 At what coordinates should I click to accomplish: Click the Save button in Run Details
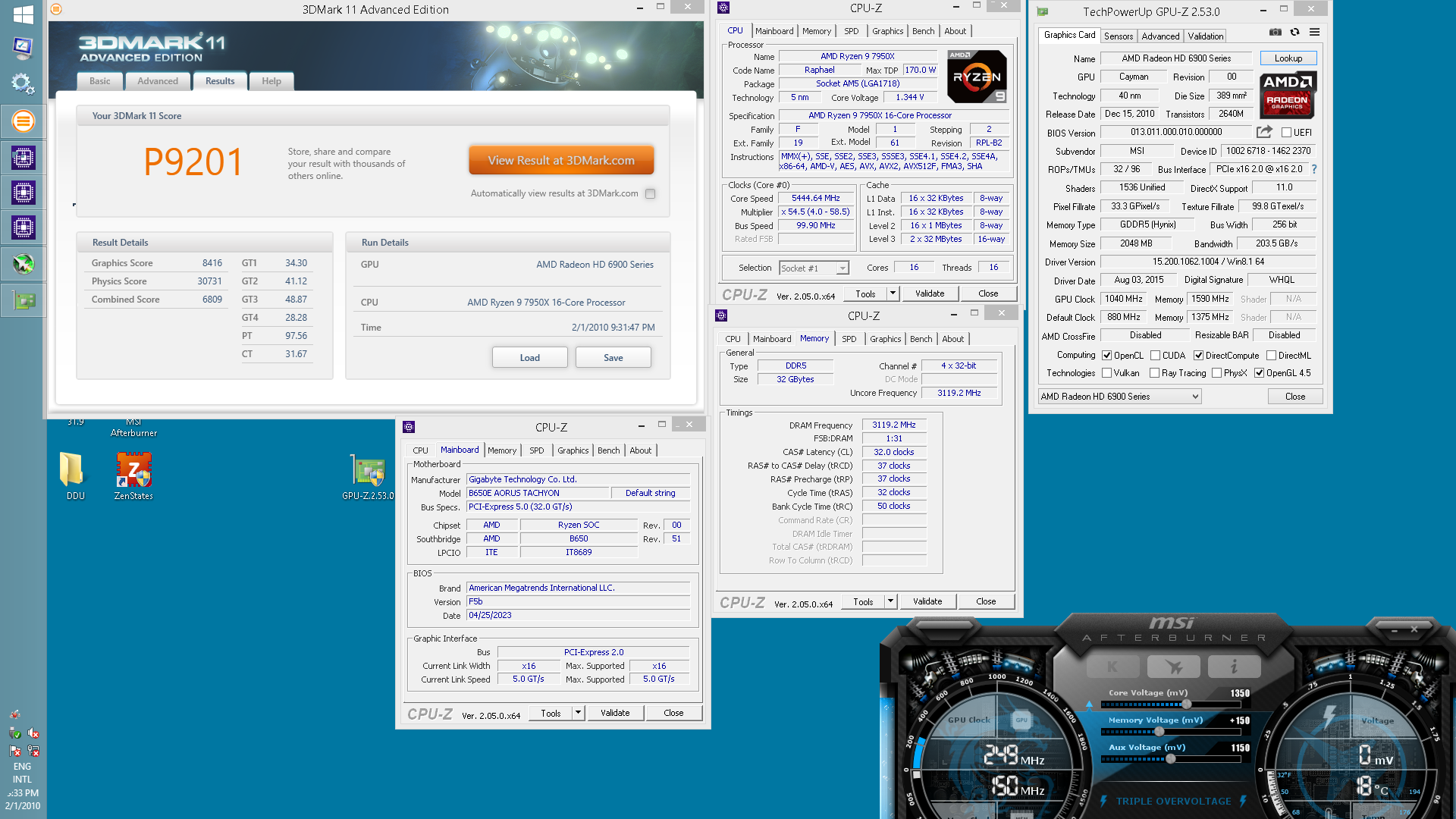tap(613, 357)
